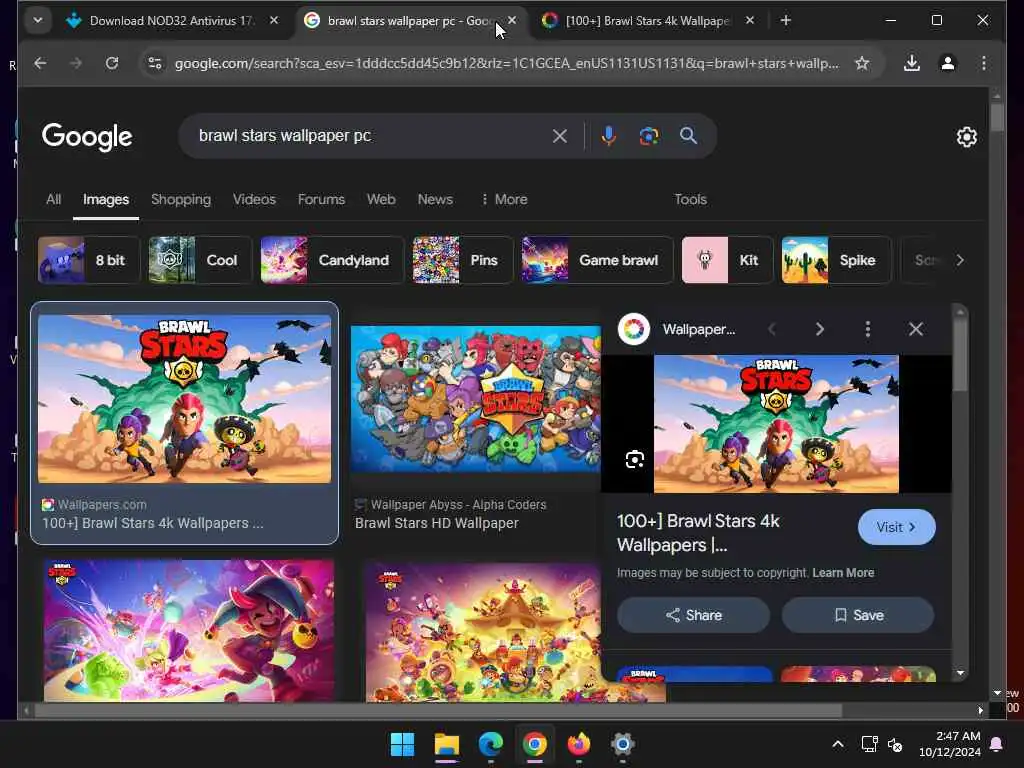Open Chrome three-dot menu
The image size is (1024, 768).
tap(984, 63)
